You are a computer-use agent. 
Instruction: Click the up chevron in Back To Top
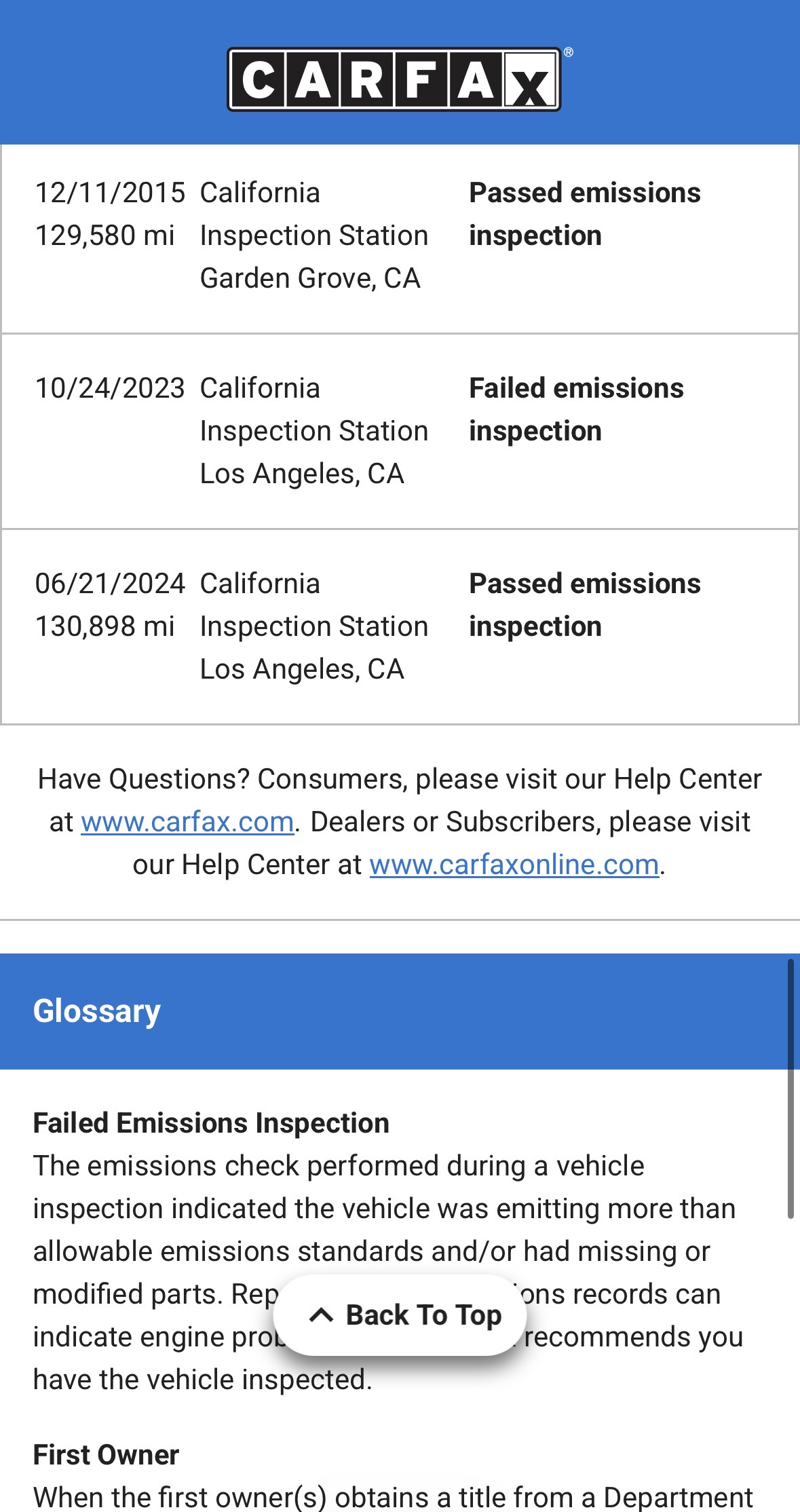tap(321, 1315)
